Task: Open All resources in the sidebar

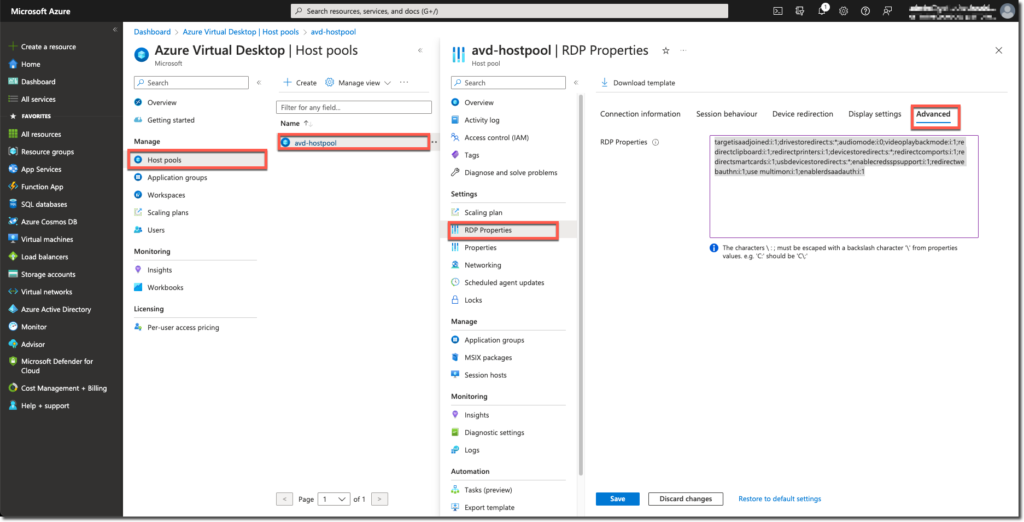Action: (40, 134)
